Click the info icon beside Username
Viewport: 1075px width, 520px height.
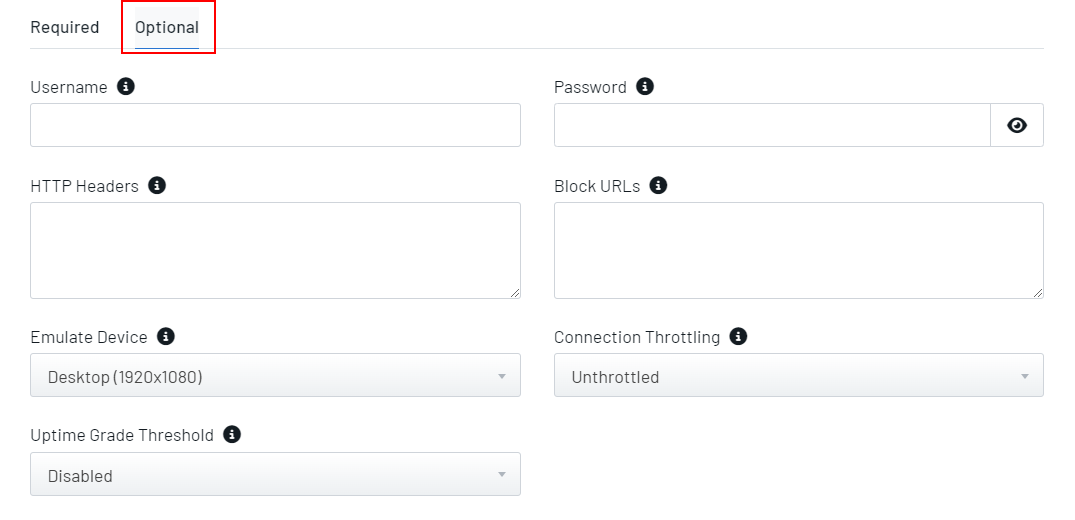click(125, 86)
